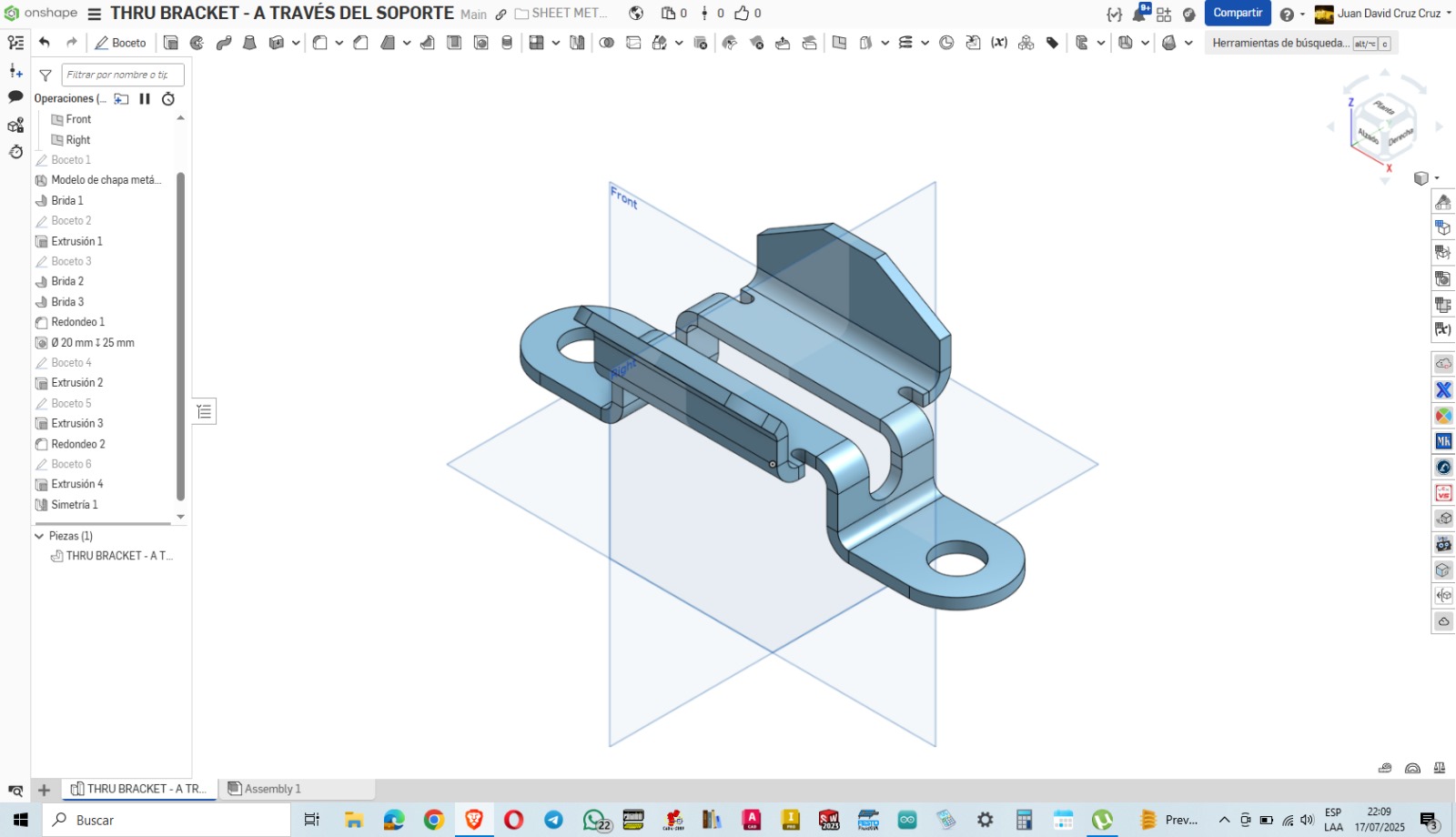Select the Chamfer tool icon
This screenshot has height=837, width=1456.
(361, 43)
